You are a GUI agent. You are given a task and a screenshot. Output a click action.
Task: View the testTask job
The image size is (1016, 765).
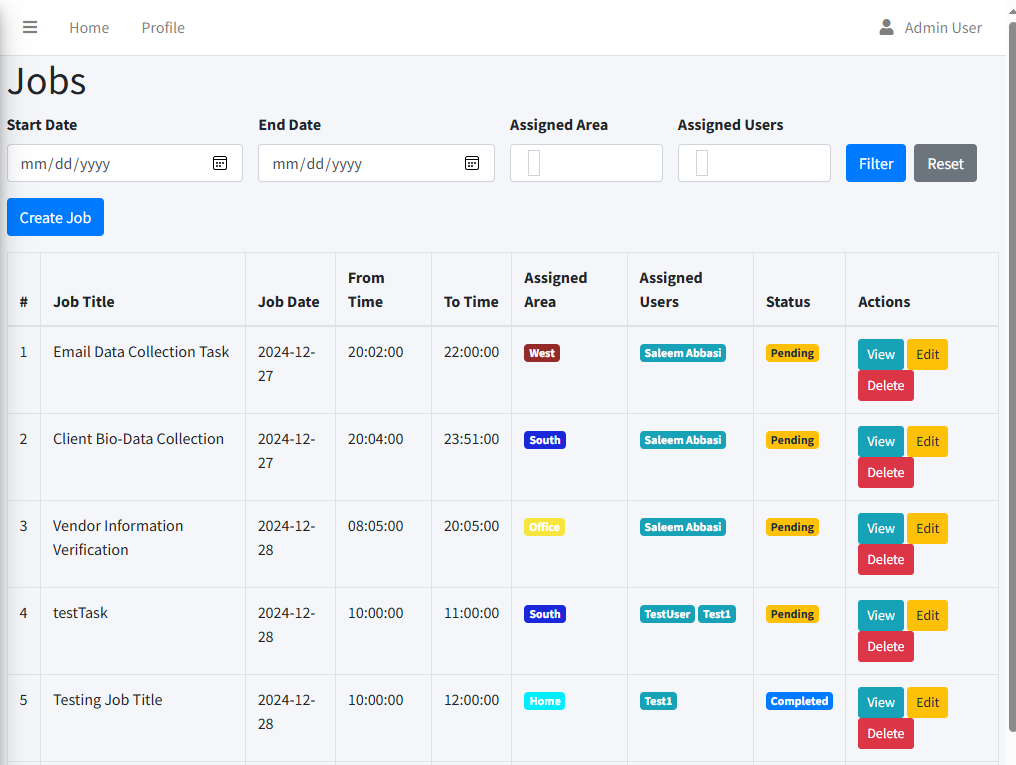pyautogui.click(x=881, y=615)
